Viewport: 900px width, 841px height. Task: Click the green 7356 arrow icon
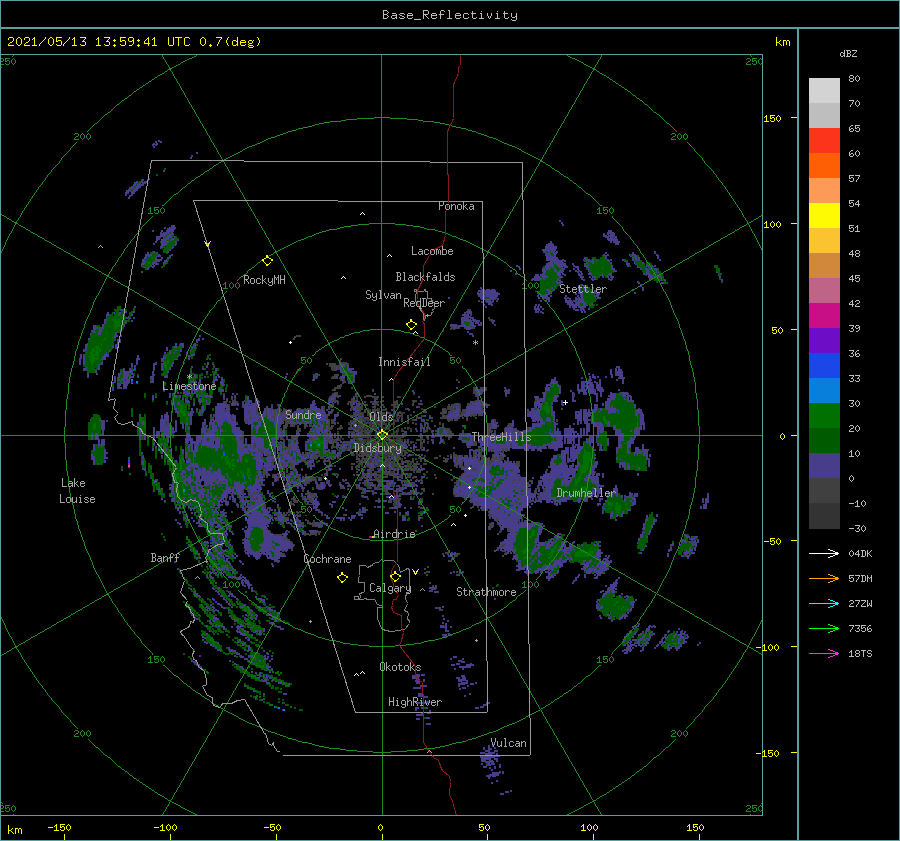tap(824, 629)
